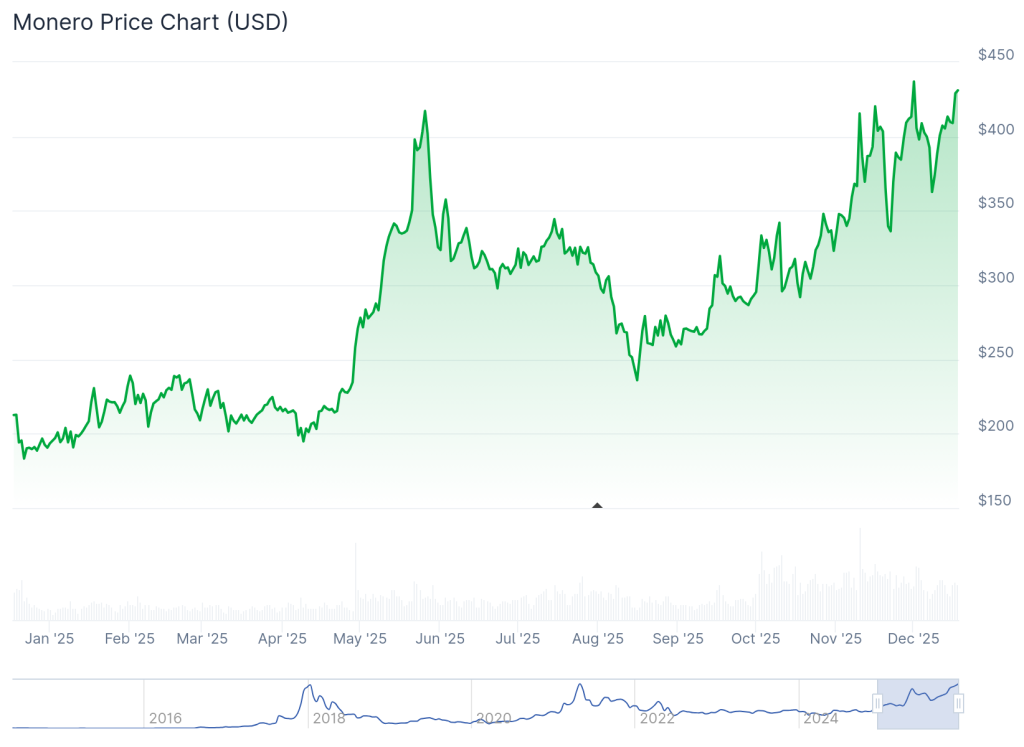
Task: Click 2022 in the navigator timeline
Action: click(x=656, y=718)
